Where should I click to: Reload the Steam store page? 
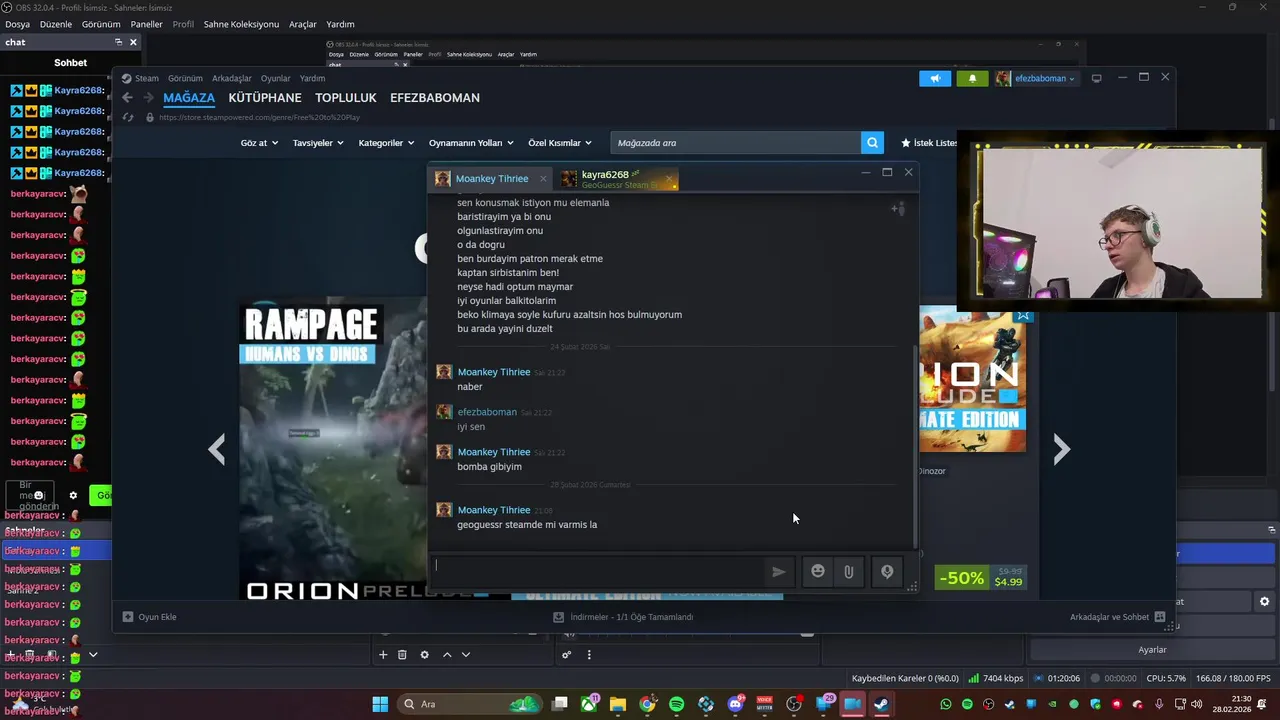tap(127, 117)
